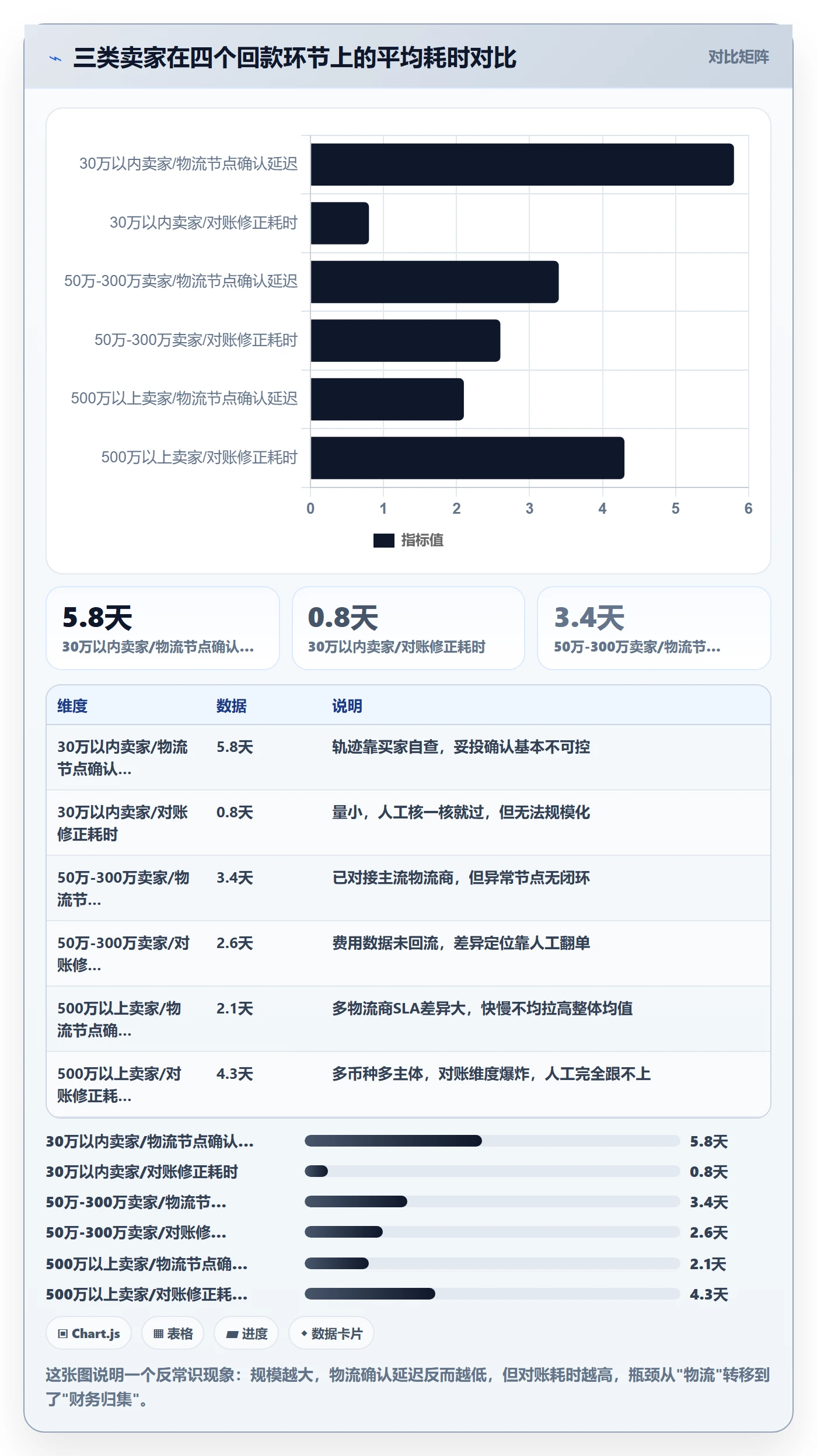Open the 5.8天 data card
Screen dimensions: 817x1456
click(163, 628)
